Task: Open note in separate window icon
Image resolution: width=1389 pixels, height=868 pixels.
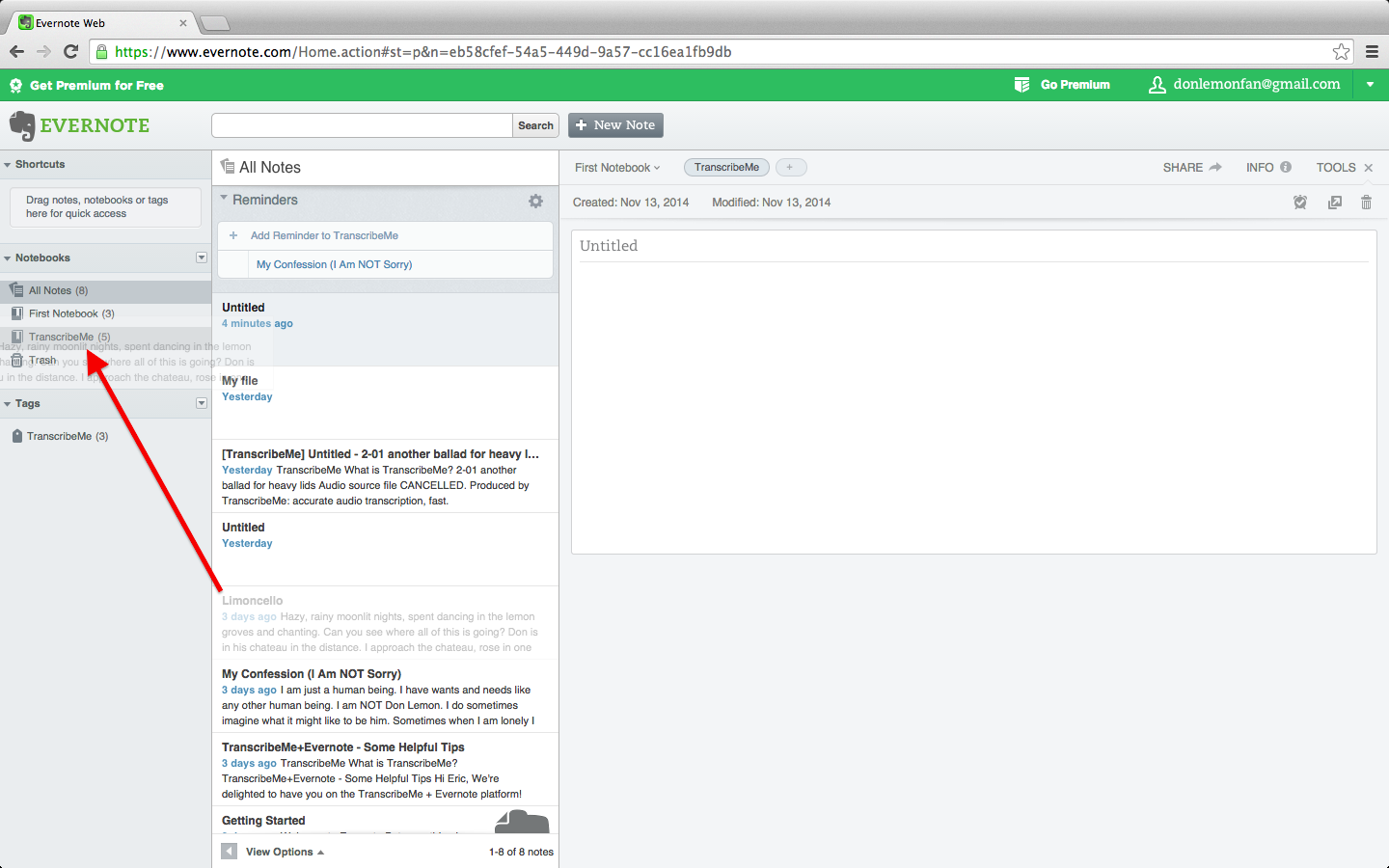Action: click(1335, 203)
